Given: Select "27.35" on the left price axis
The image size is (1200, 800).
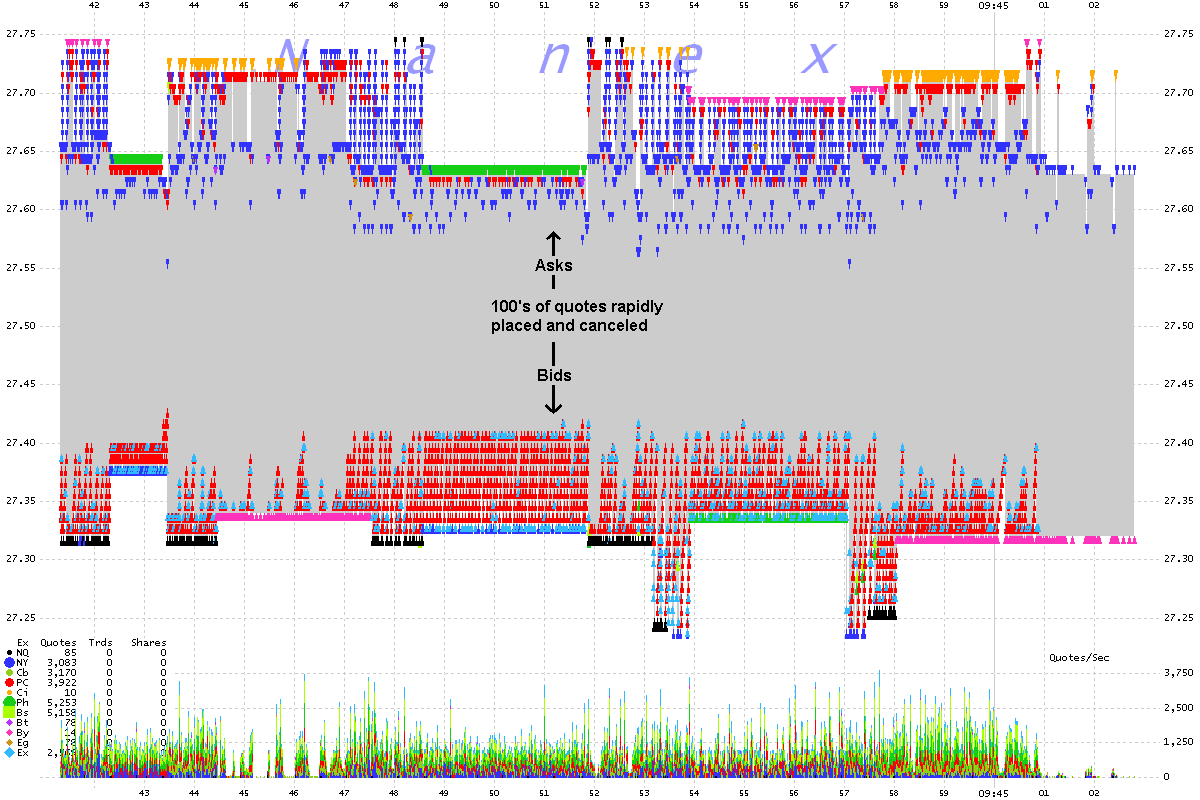Looking at the screenshot, I should 19,501.
